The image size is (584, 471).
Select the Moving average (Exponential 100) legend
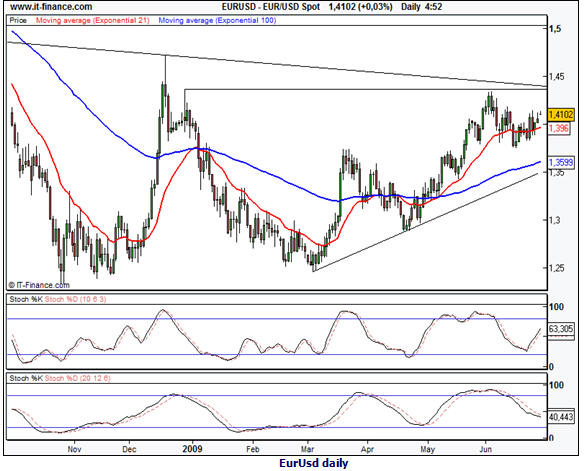pos(218,20)
